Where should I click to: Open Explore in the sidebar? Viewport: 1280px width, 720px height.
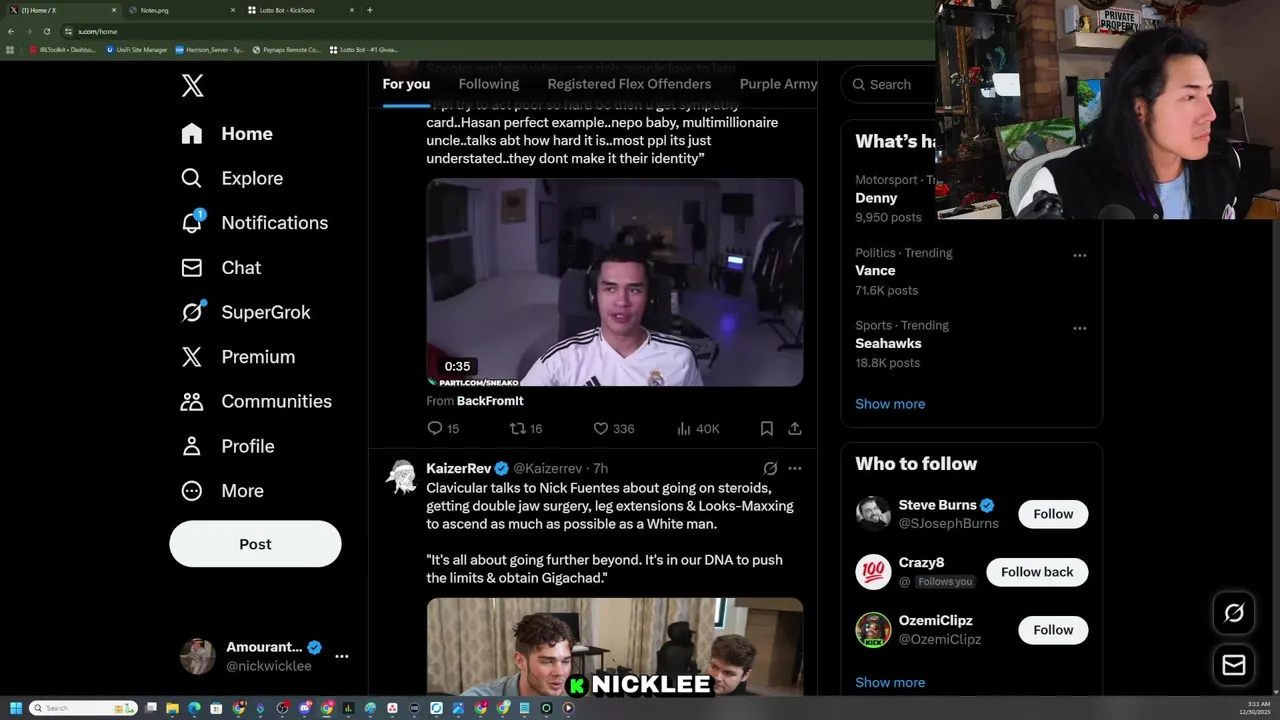coord(232,178)
